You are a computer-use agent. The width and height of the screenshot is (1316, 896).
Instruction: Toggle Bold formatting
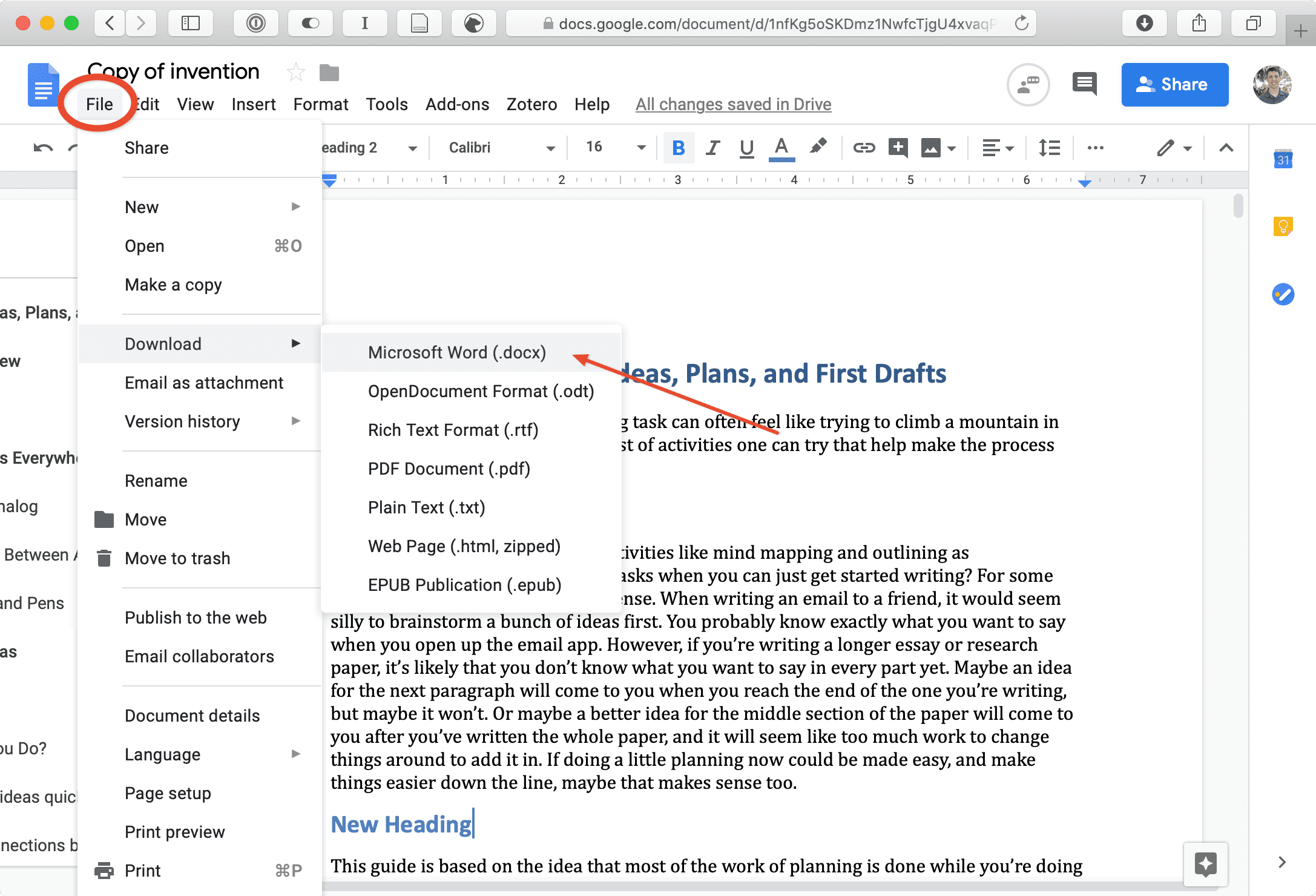tap(679, 148)
